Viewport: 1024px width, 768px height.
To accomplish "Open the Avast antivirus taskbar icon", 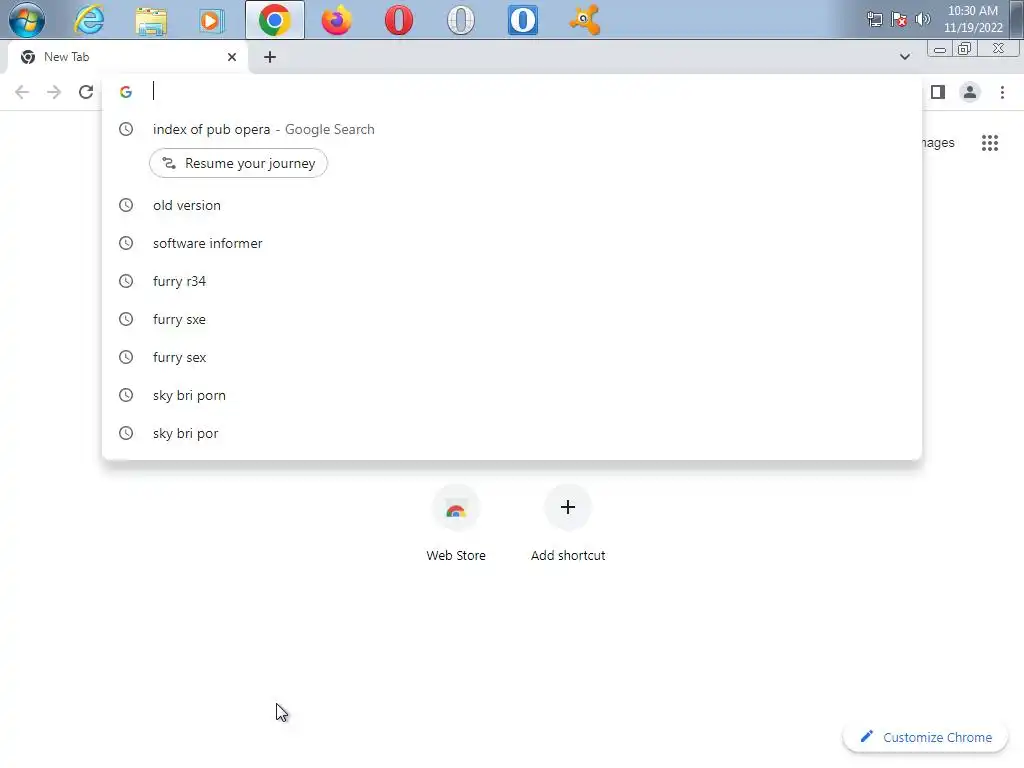I will [584, 20].
